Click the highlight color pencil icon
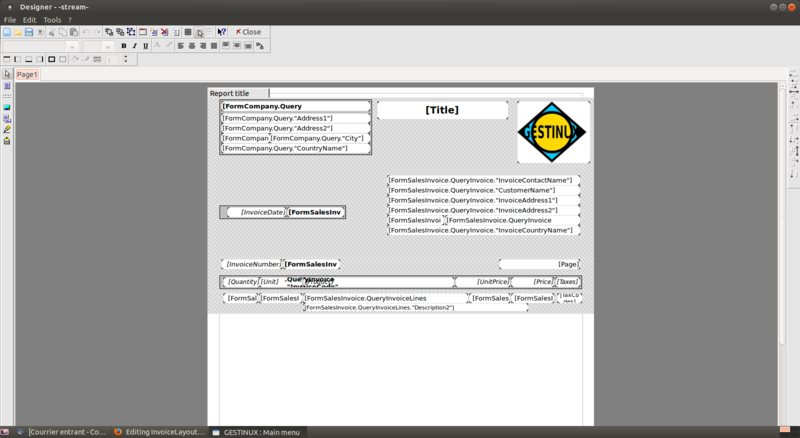This screenshot has width=800, height=438. coord(168,46)
